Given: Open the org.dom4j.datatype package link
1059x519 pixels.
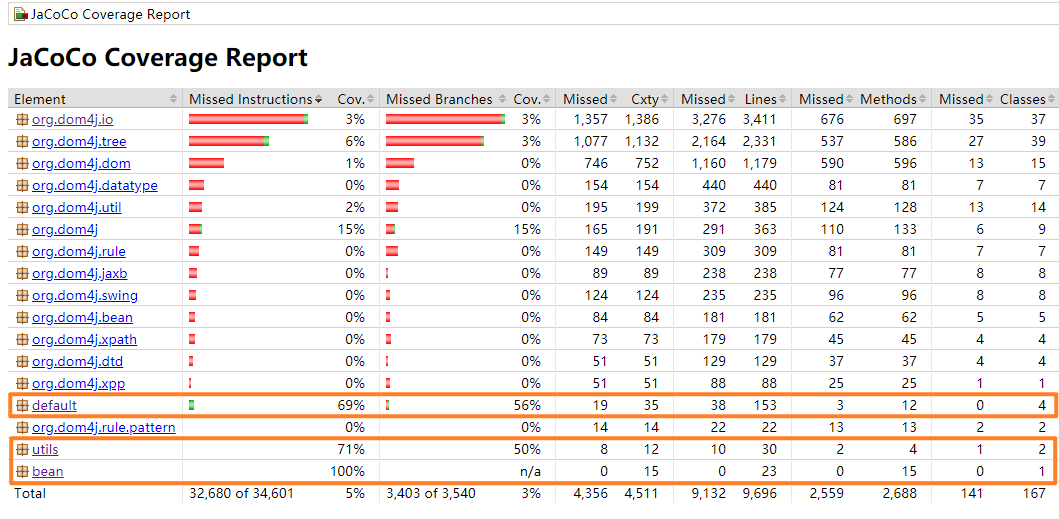Looking at the screenshot, I should (95, 186).
